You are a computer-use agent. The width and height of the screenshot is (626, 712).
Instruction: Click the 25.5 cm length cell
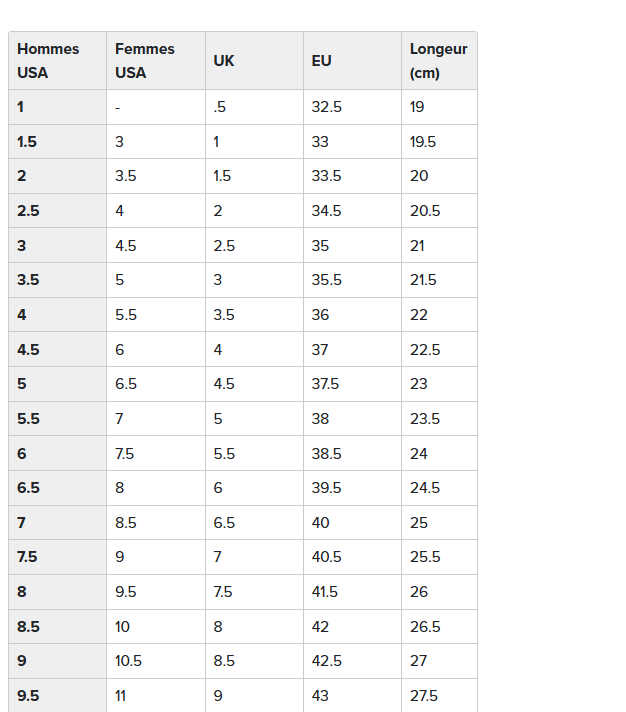[425, 557]
